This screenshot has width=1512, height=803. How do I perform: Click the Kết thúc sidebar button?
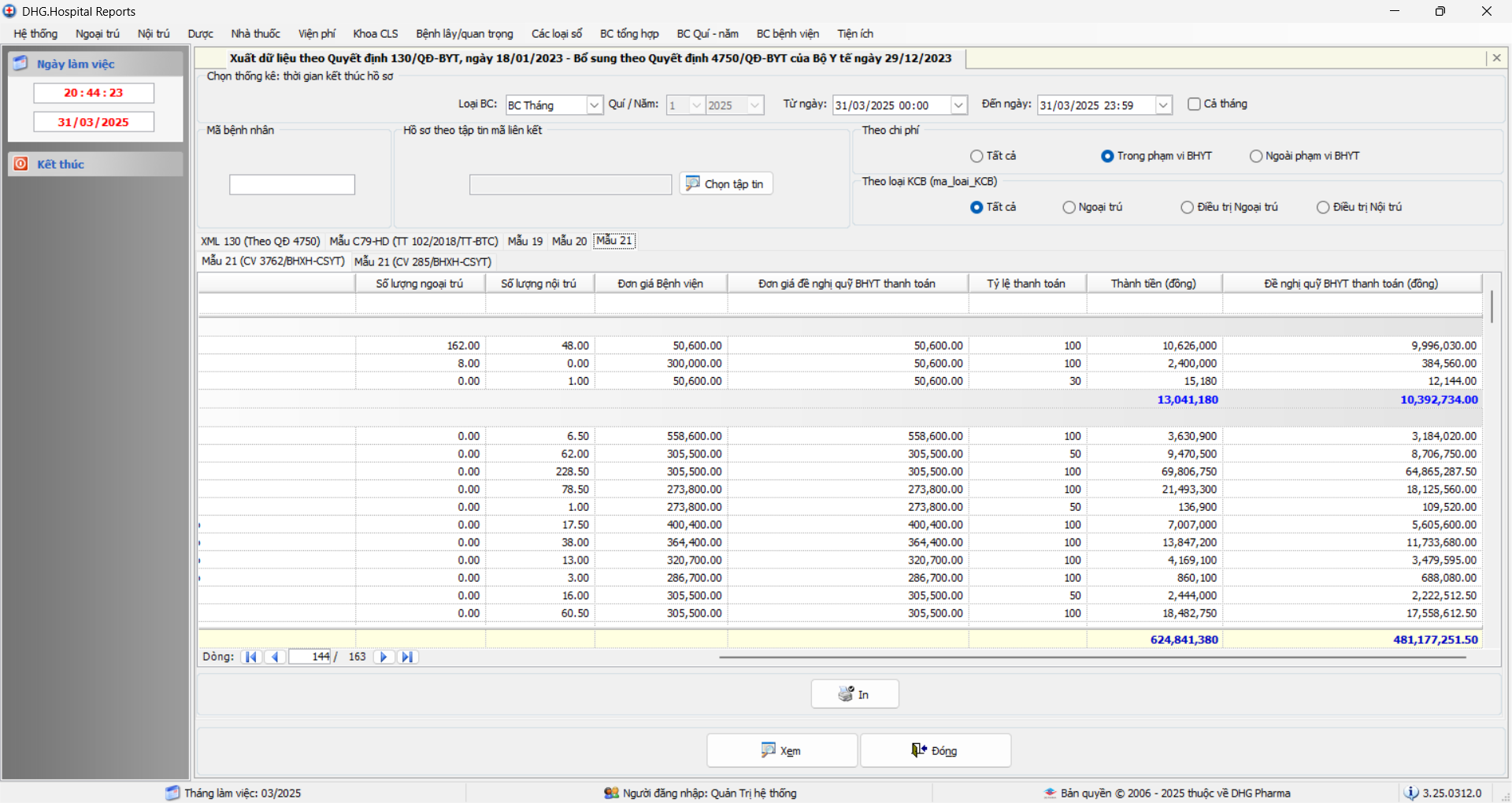tap(95, 164)
